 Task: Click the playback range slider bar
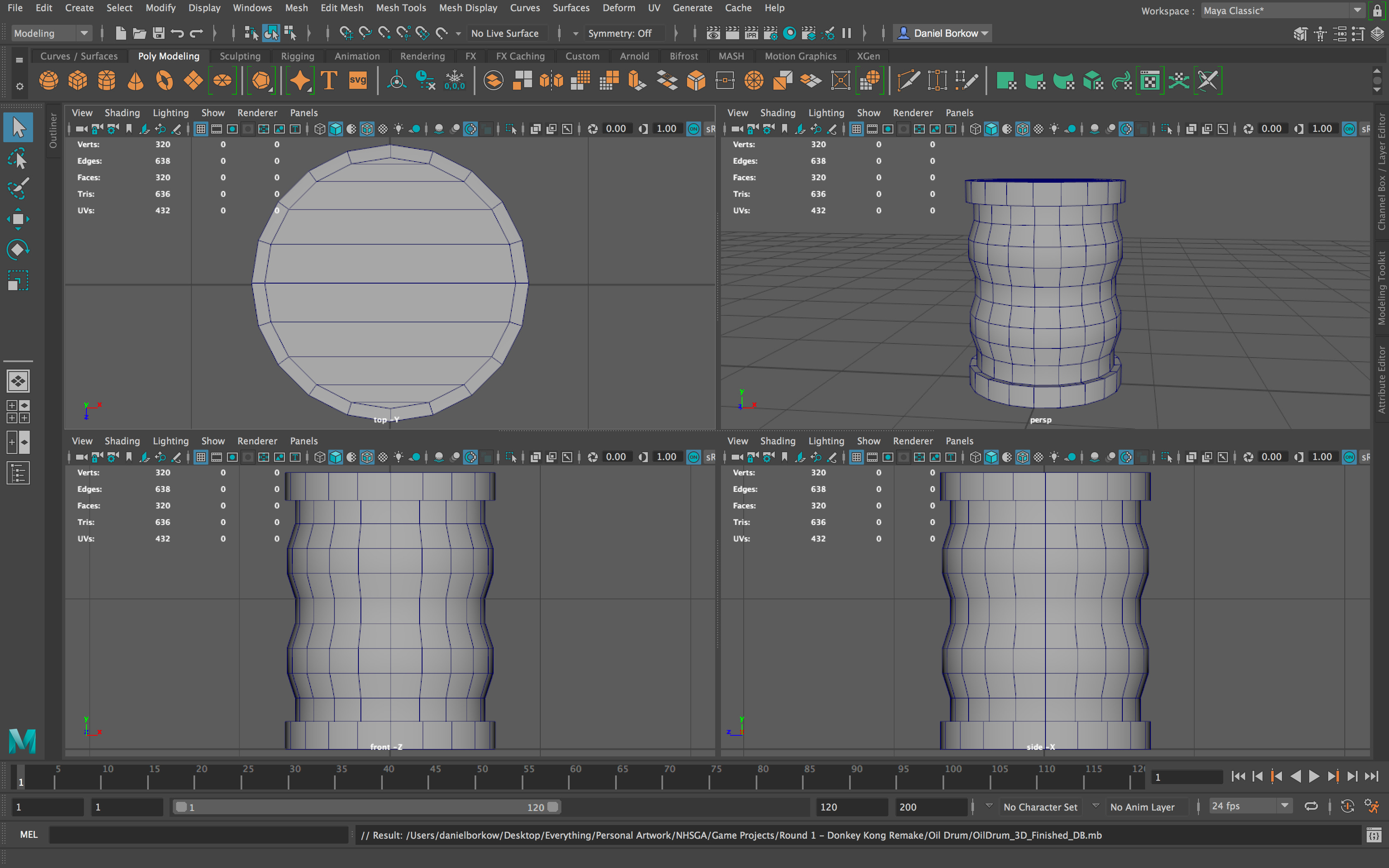pyautogui.click(x=367, y=806)
